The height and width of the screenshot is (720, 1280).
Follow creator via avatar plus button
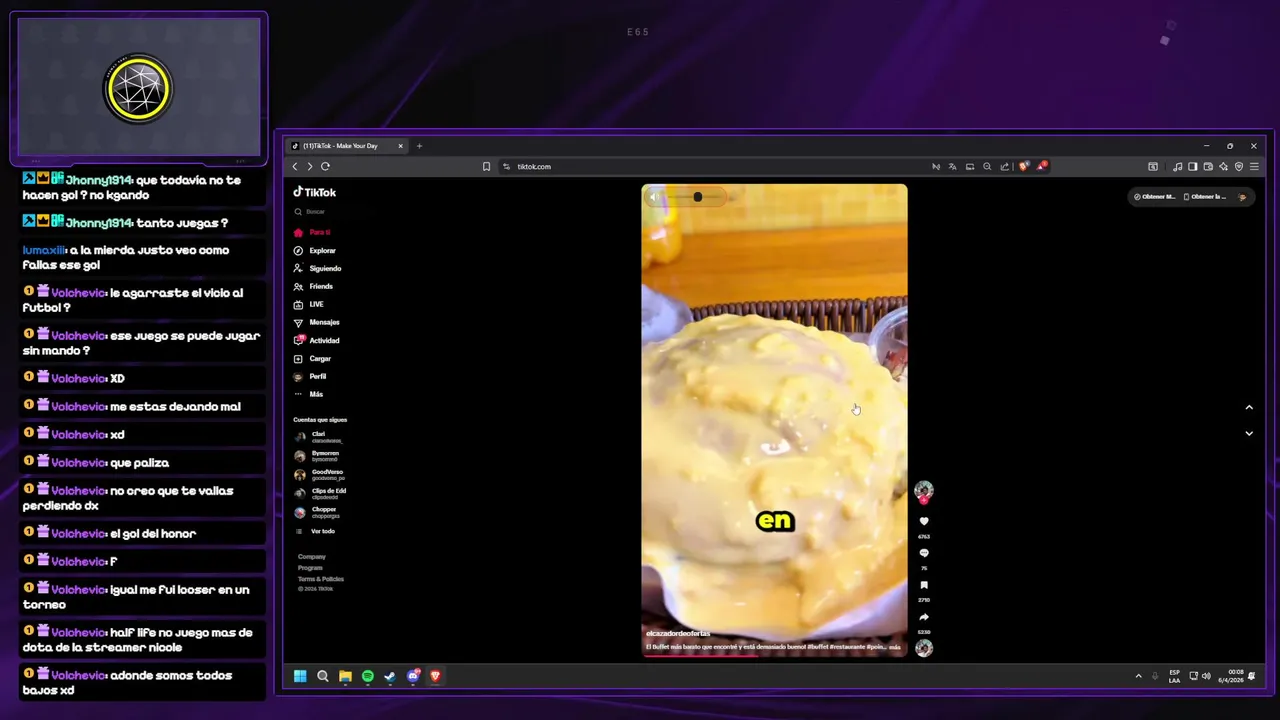[924, 499]
